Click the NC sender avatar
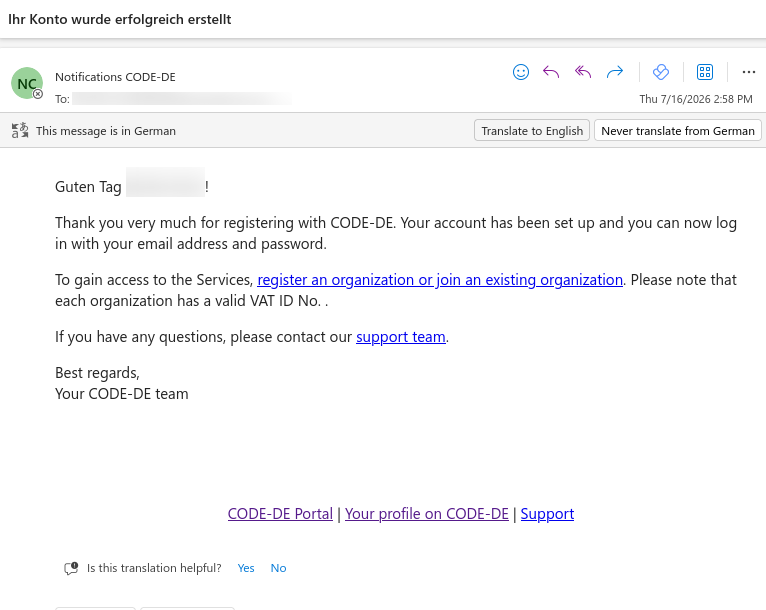 pos(27,83)
